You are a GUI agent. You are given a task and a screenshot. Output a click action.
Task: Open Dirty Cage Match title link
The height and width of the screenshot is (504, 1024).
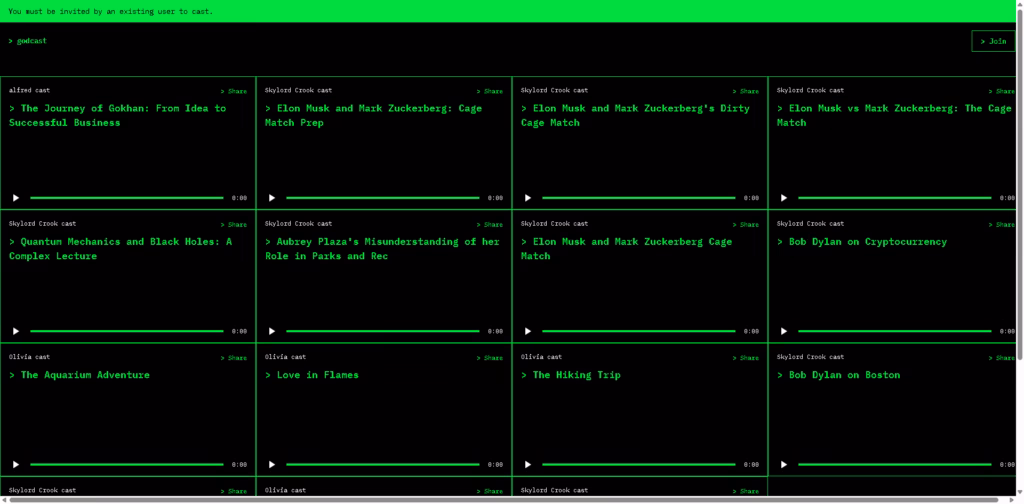coord(635,116)
